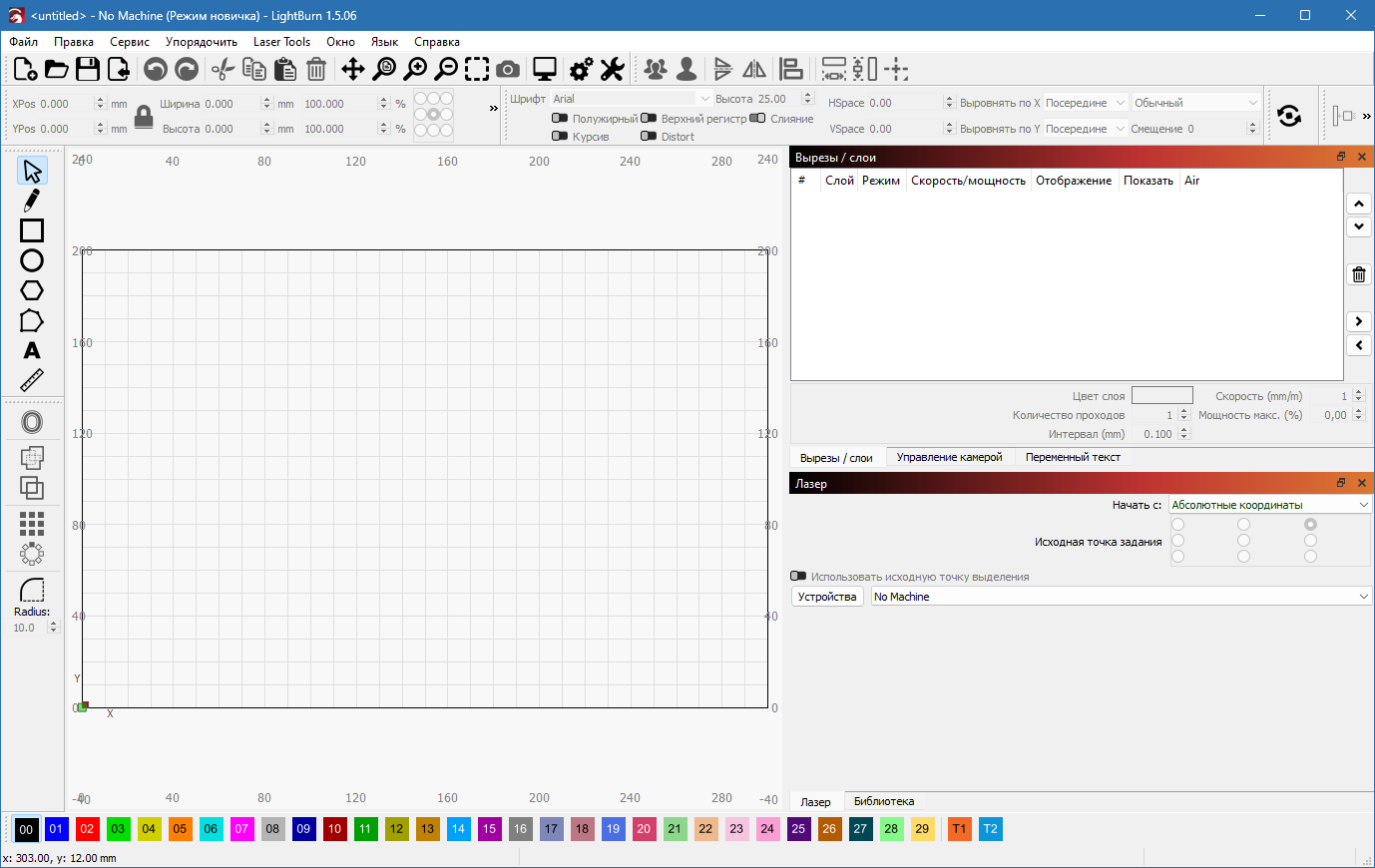Enable Использовать исходную точку выделения
Image resolution: width=1375 pixels, height=868 pixels.
(798, 576)
